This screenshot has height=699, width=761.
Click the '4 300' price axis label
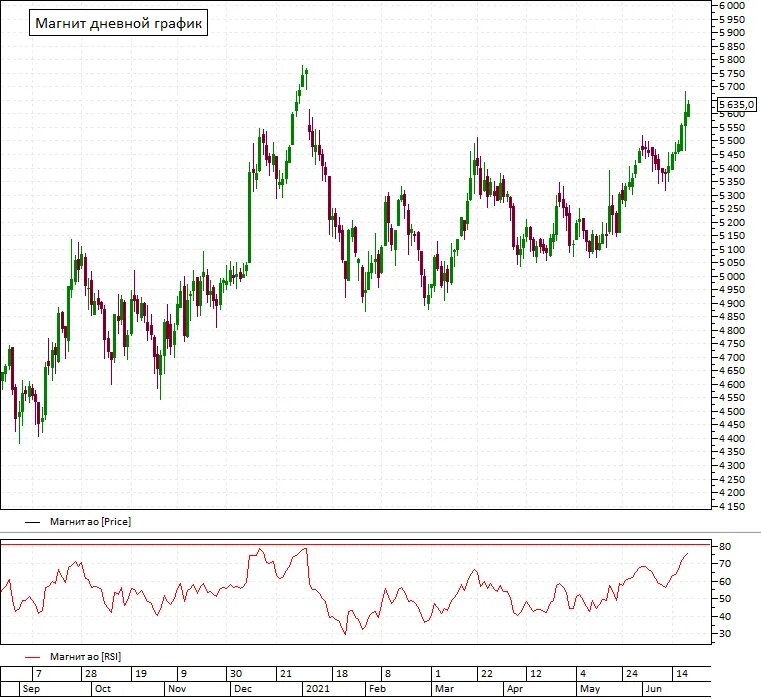coord(732,466)
